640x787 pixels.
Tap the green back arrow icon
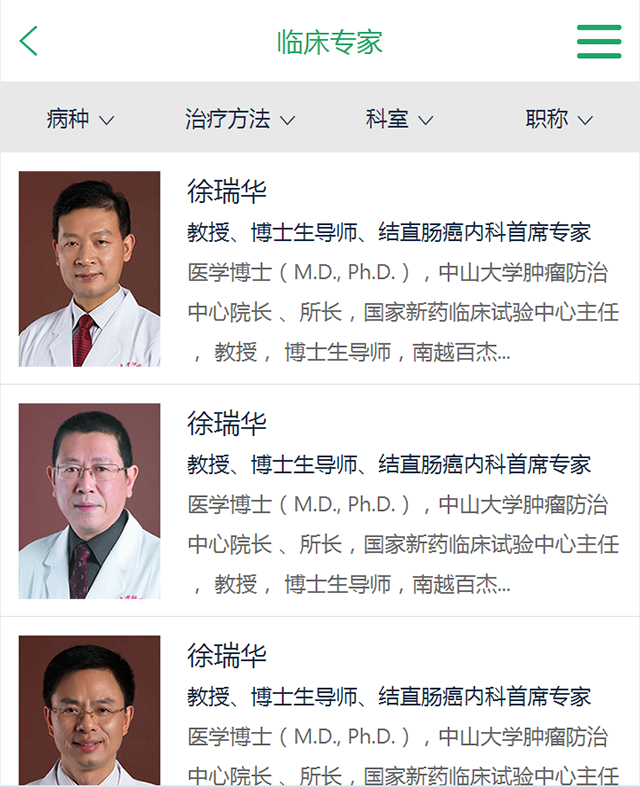(29, 41)
